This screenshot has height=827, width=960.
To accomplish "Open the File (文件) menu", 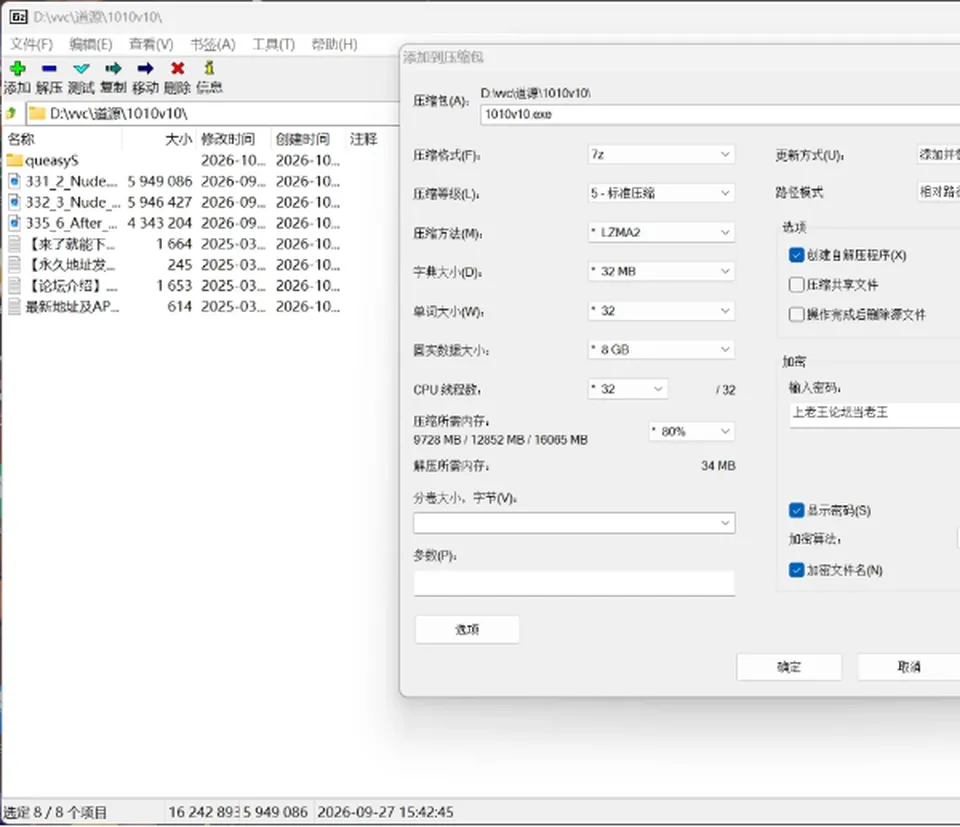I will coord(31,44).
